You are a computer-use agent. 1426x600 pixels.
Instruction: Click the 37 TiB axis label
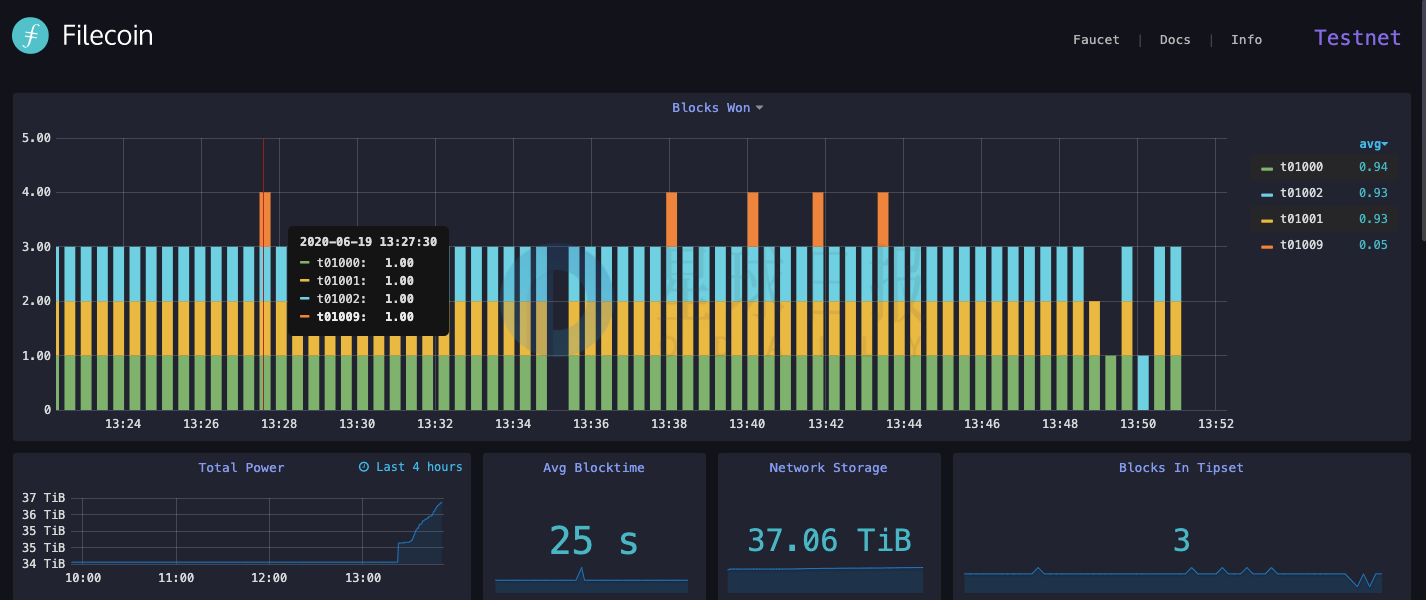pos(43,498)
